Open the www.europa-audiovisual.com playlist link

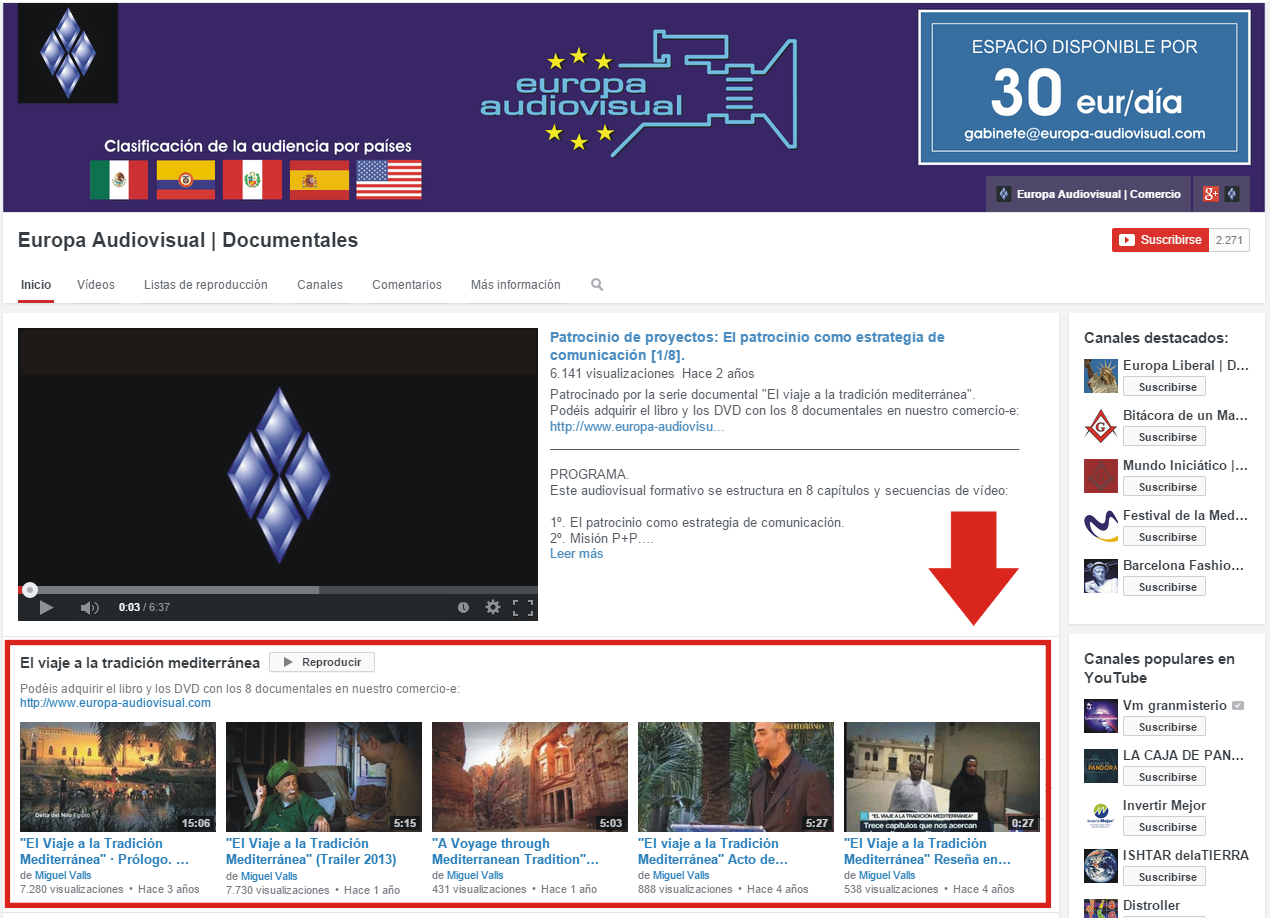click(115, 703)
